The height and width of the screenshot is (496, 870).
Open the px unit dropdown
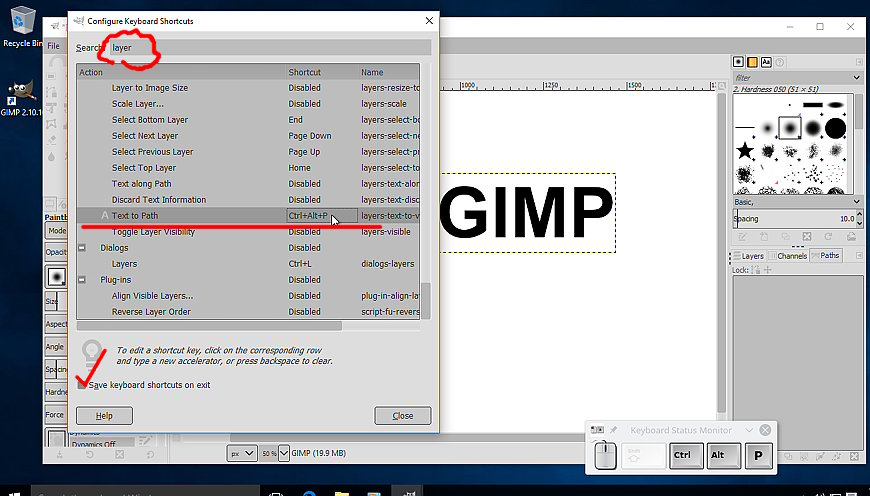242,453
